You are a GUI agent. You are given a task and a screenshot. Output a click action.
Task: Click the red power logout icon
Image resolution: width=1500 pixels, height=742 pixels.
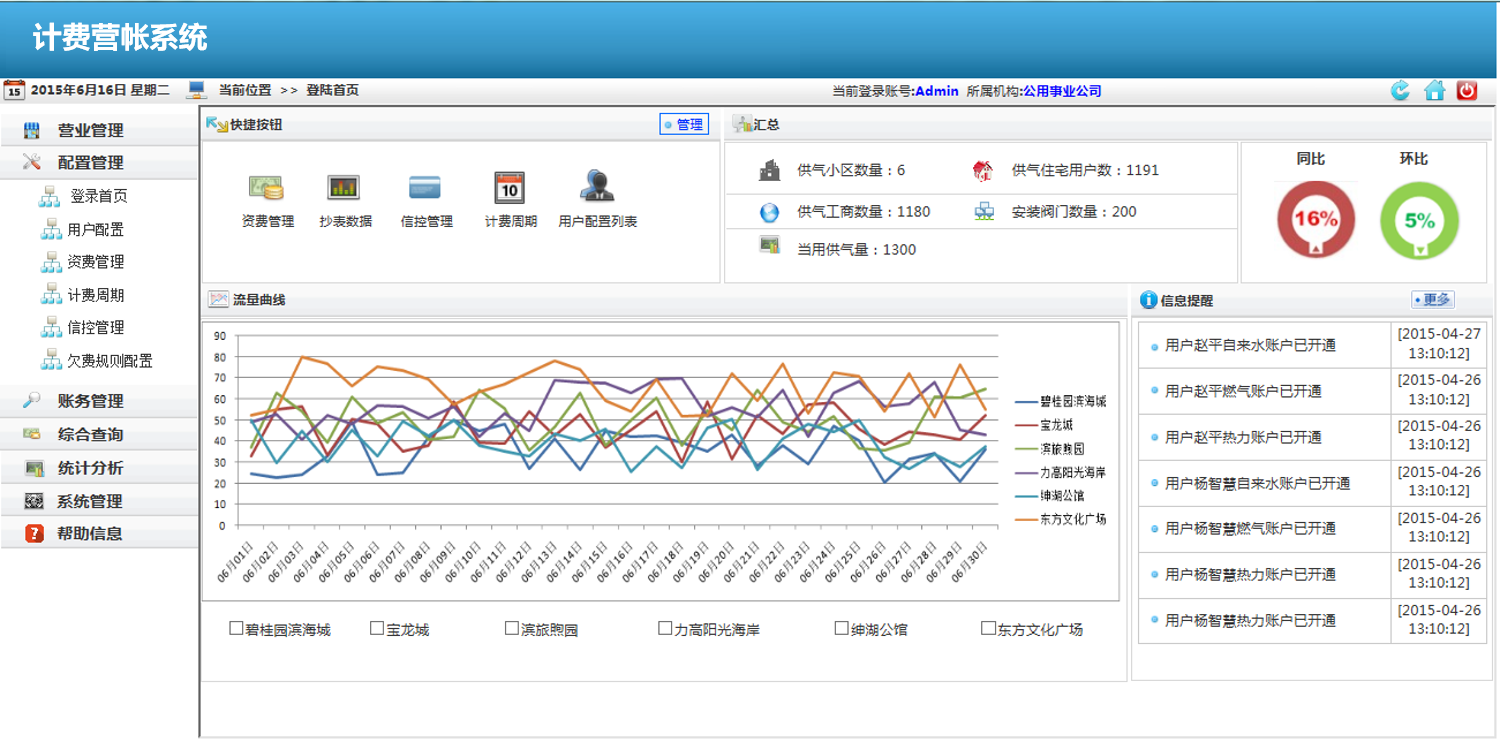1467,91
